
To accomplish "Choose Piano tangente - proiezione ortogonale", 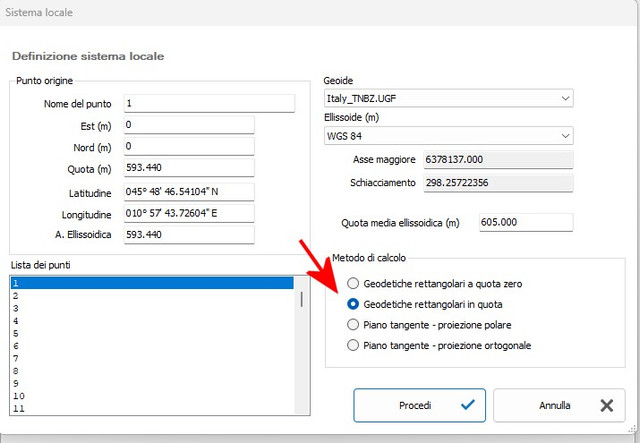I will pos(353,345).
